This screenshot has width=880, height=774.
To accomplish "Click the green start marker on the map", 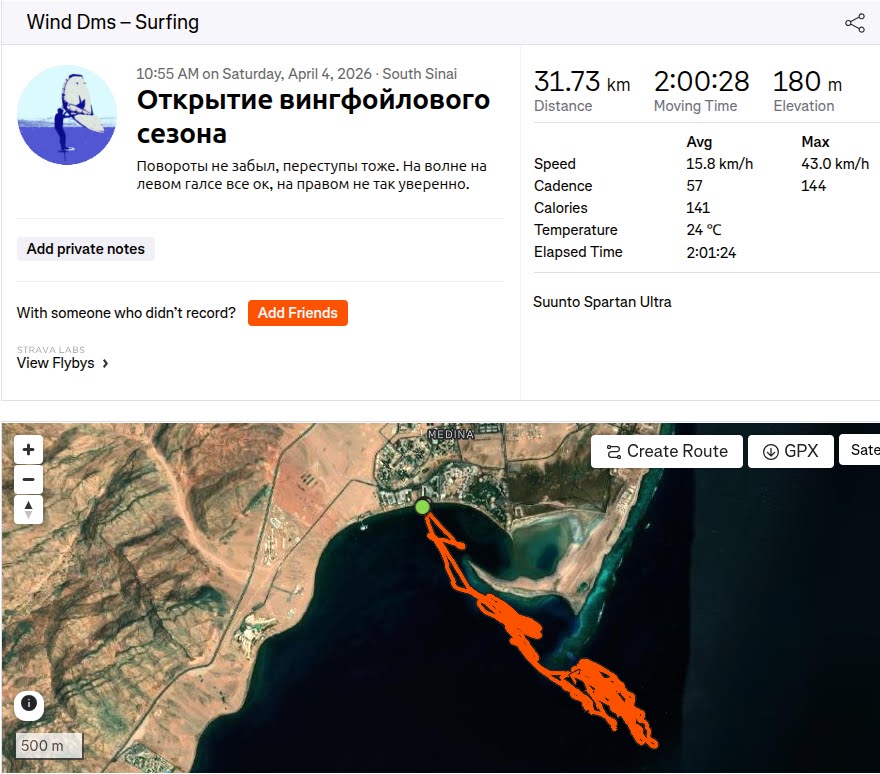I will pos(423,507).
